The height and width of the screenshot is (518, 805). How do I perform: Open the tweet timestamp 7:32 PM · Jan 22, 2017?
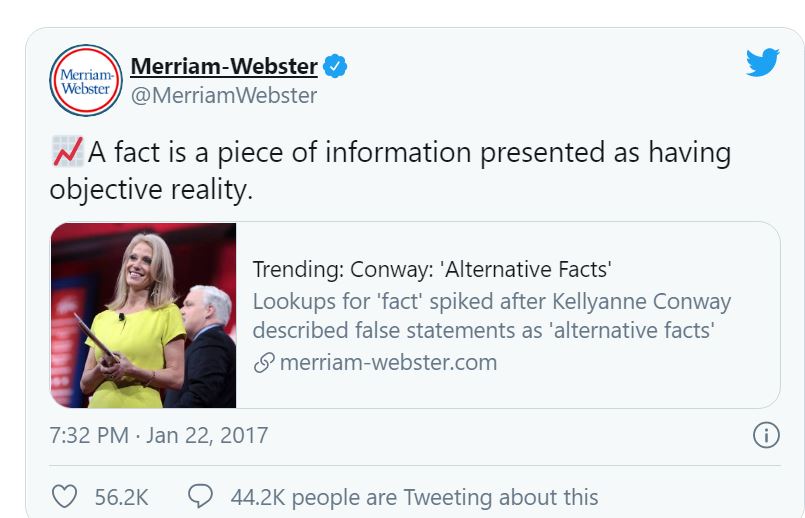coord(159,436)
